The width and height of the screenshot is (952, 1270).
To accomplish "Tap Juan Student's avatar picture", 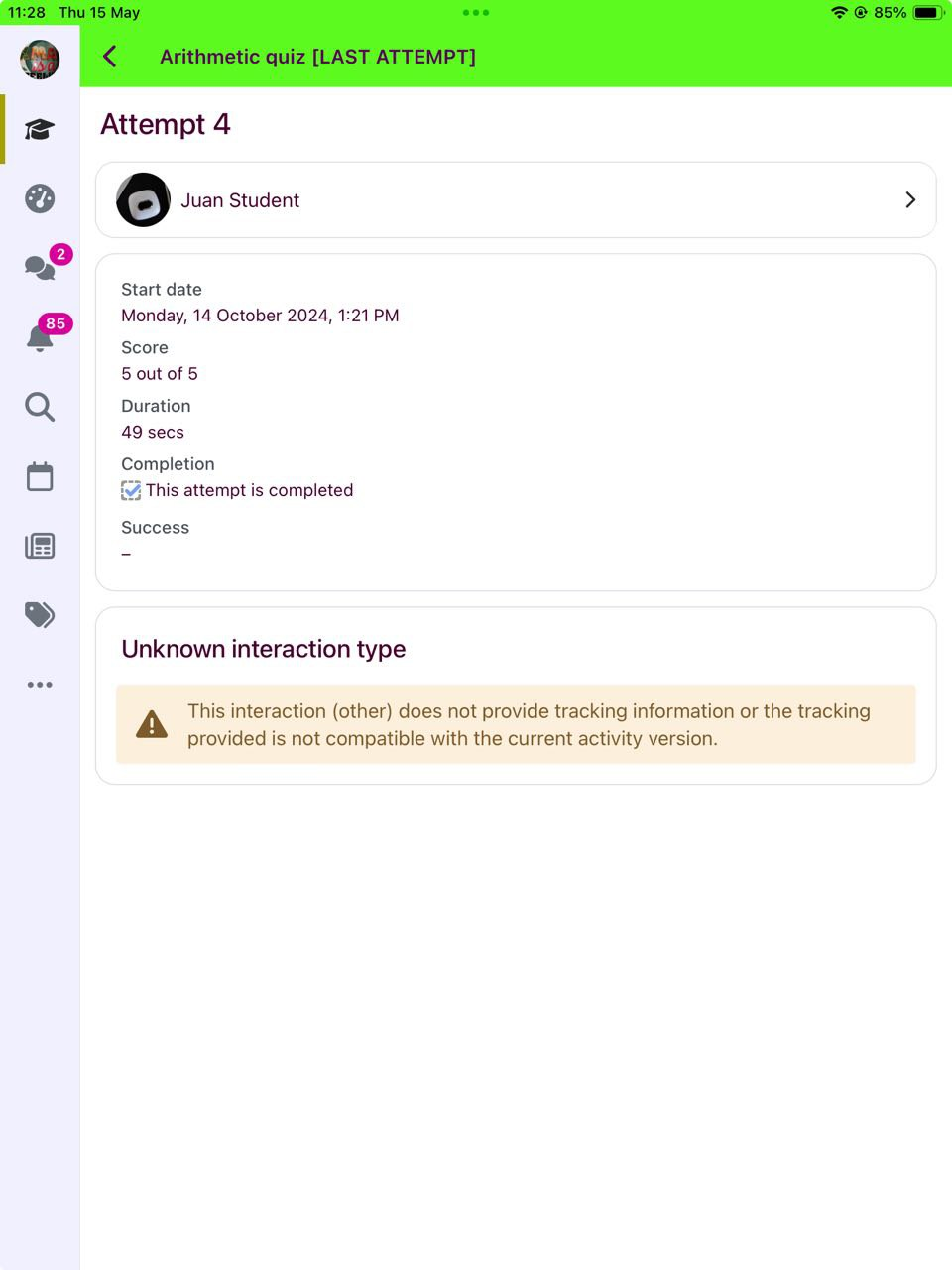I will point(144,200).
